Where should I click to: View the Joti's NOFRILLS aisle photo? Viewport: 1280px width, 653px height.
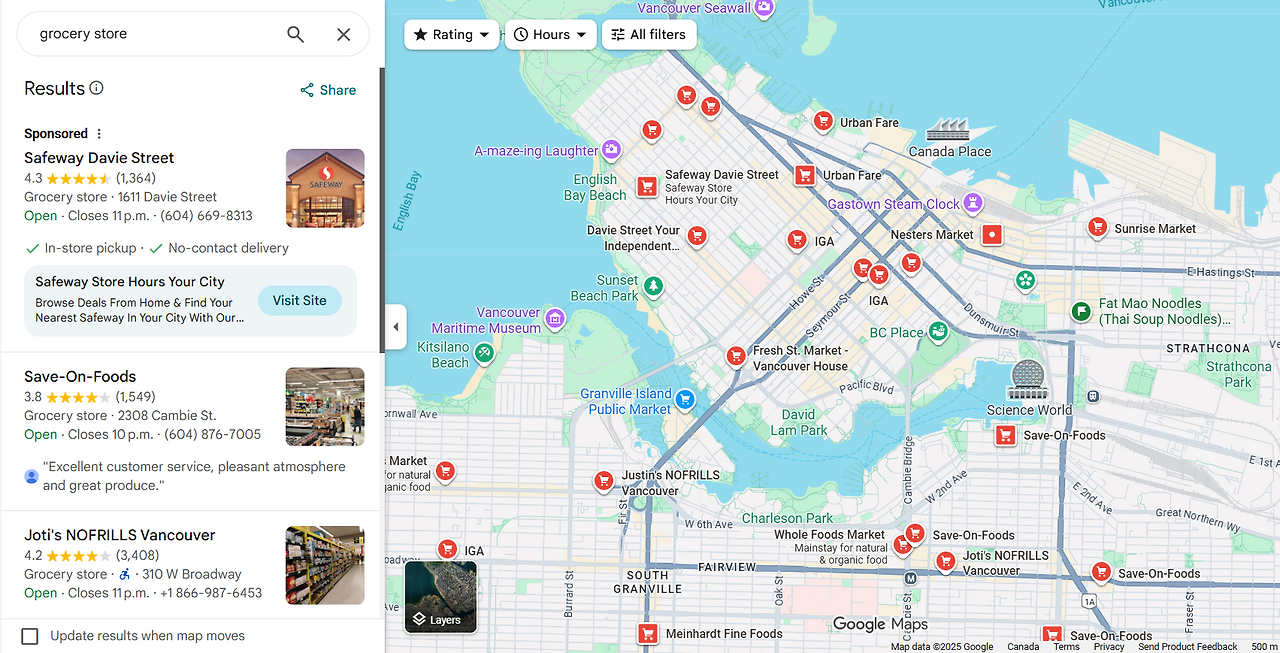coord(325,565)
